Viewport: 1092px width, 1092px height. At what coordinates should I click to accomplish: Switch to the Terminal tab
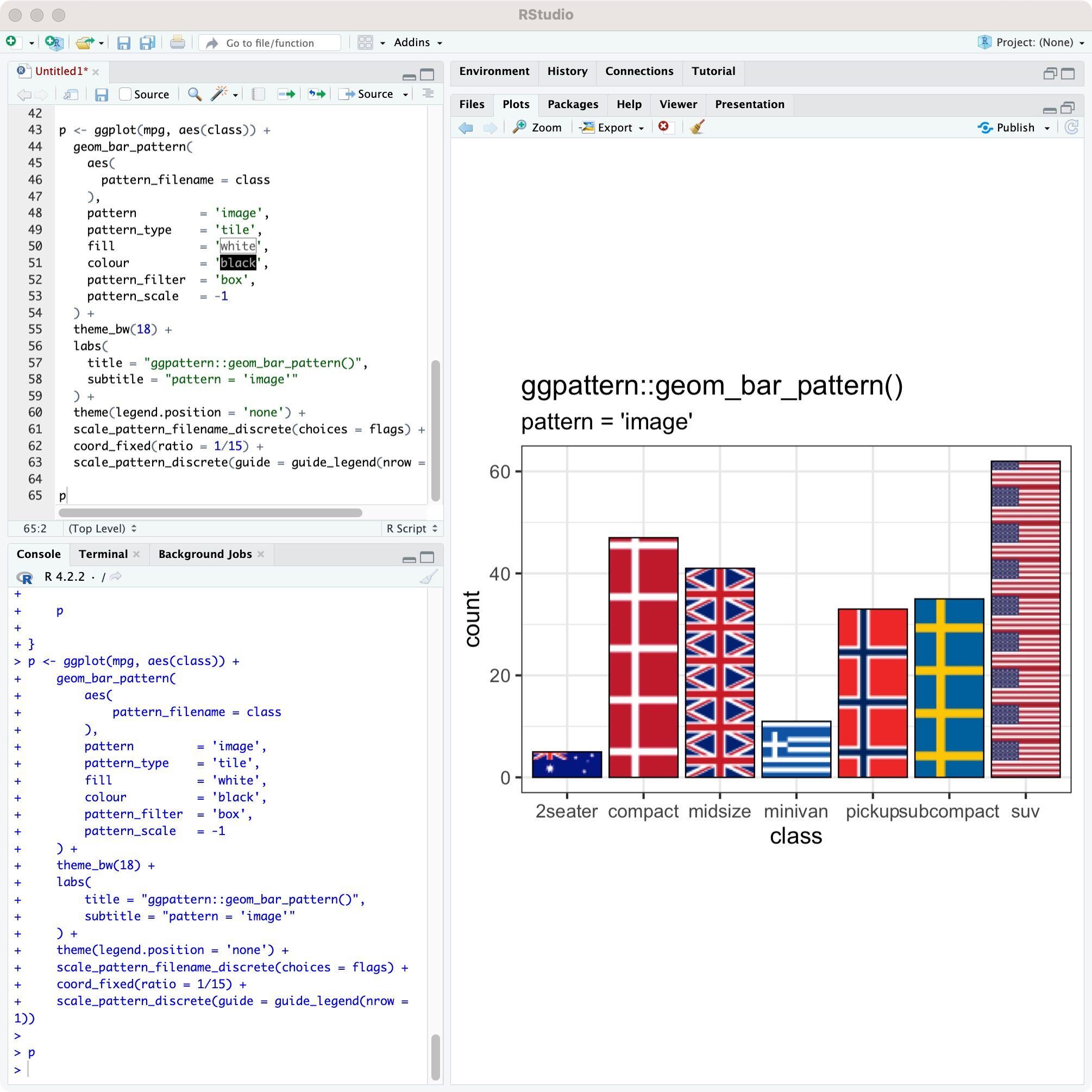click(x=103, y=554)
